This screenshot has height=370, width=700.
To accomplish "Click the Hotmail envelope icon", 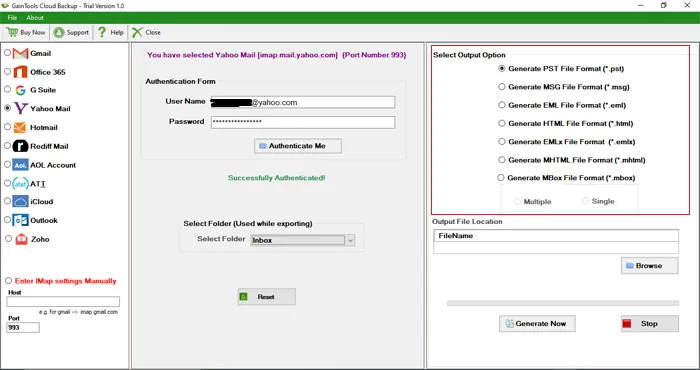I will pyautogui.click(x=20, y=128).
